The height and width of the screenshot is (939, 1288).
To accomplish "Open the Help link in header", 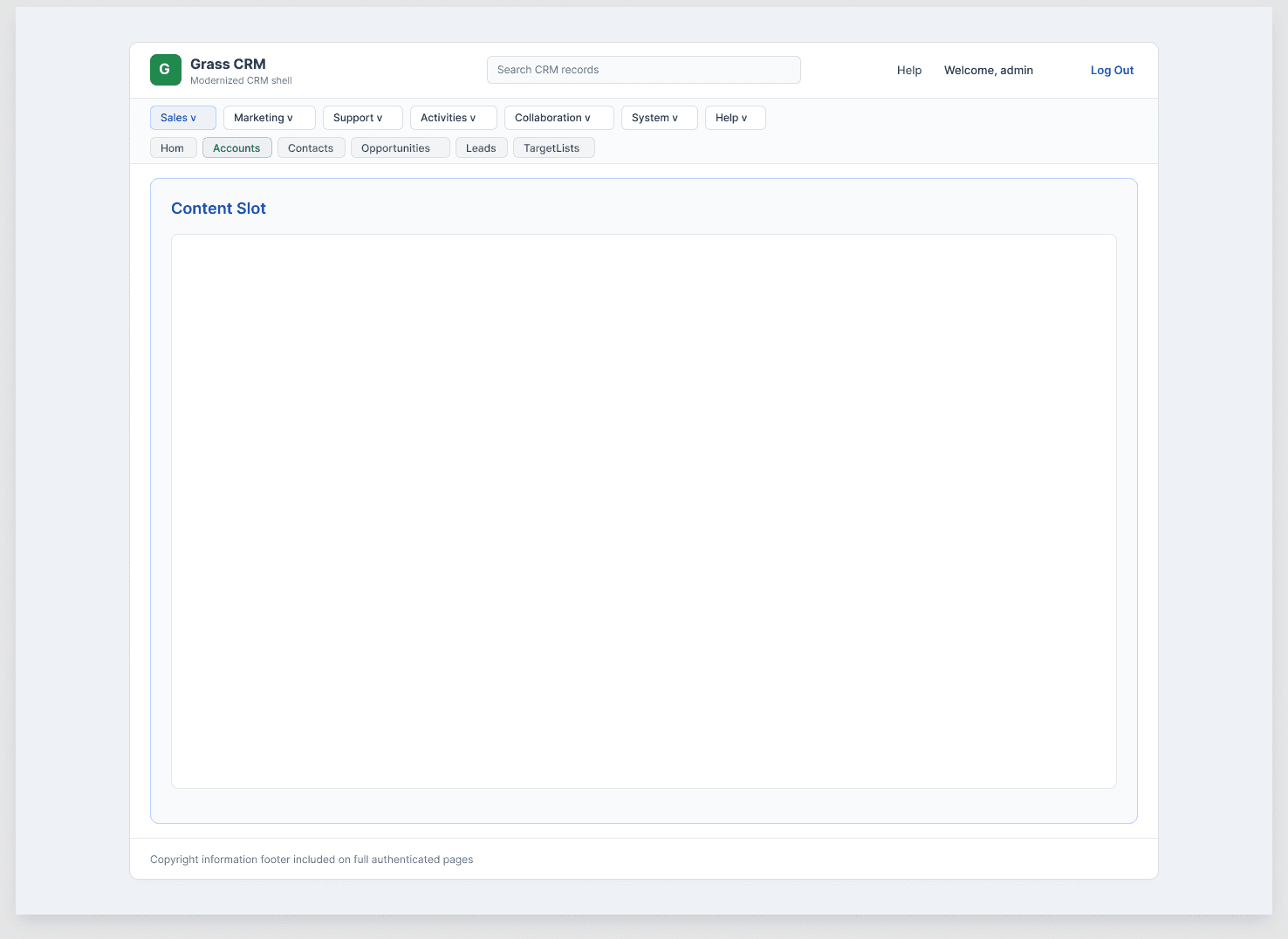I will click(x=909, y=71).
